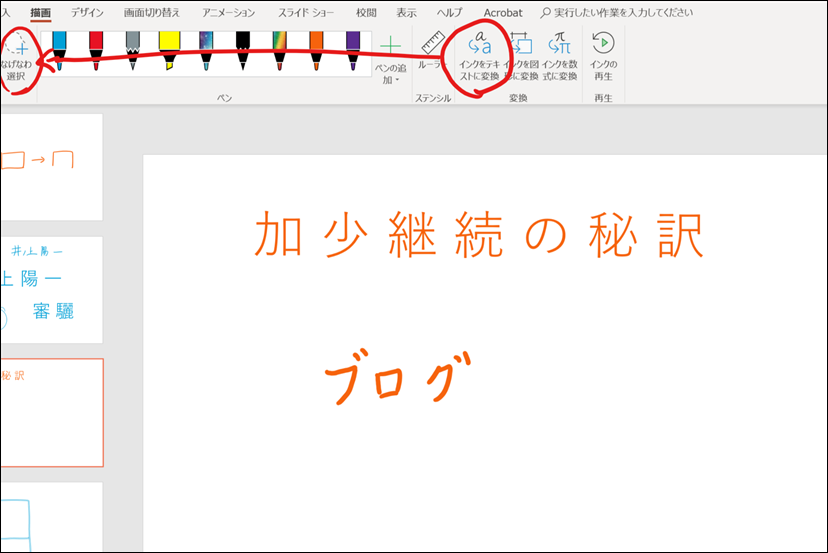Click Ink to Shape (インクを図形に変換)

[521, 56]
